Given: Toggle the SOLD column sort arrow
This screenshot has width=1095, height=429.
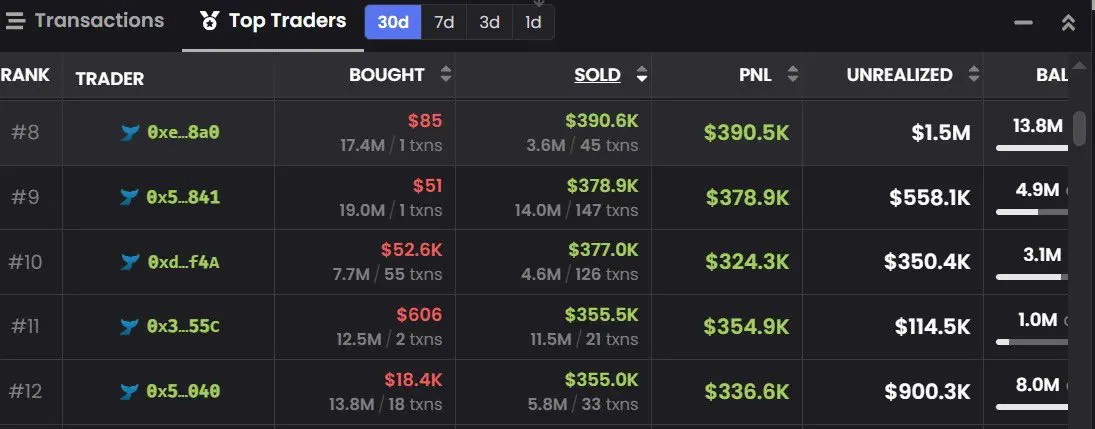Looking at the screenshot, I should point(642,75).
